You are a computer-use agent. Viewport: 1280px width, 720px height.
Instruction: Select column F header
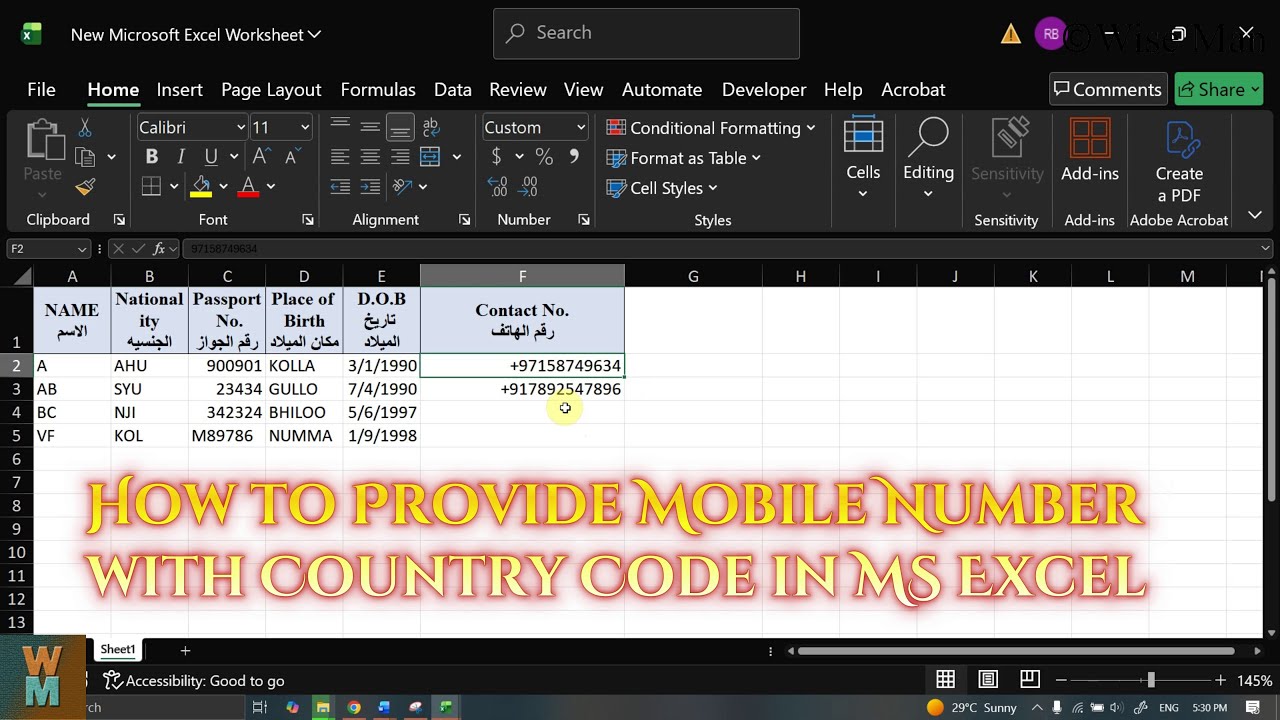click(522, 276)
